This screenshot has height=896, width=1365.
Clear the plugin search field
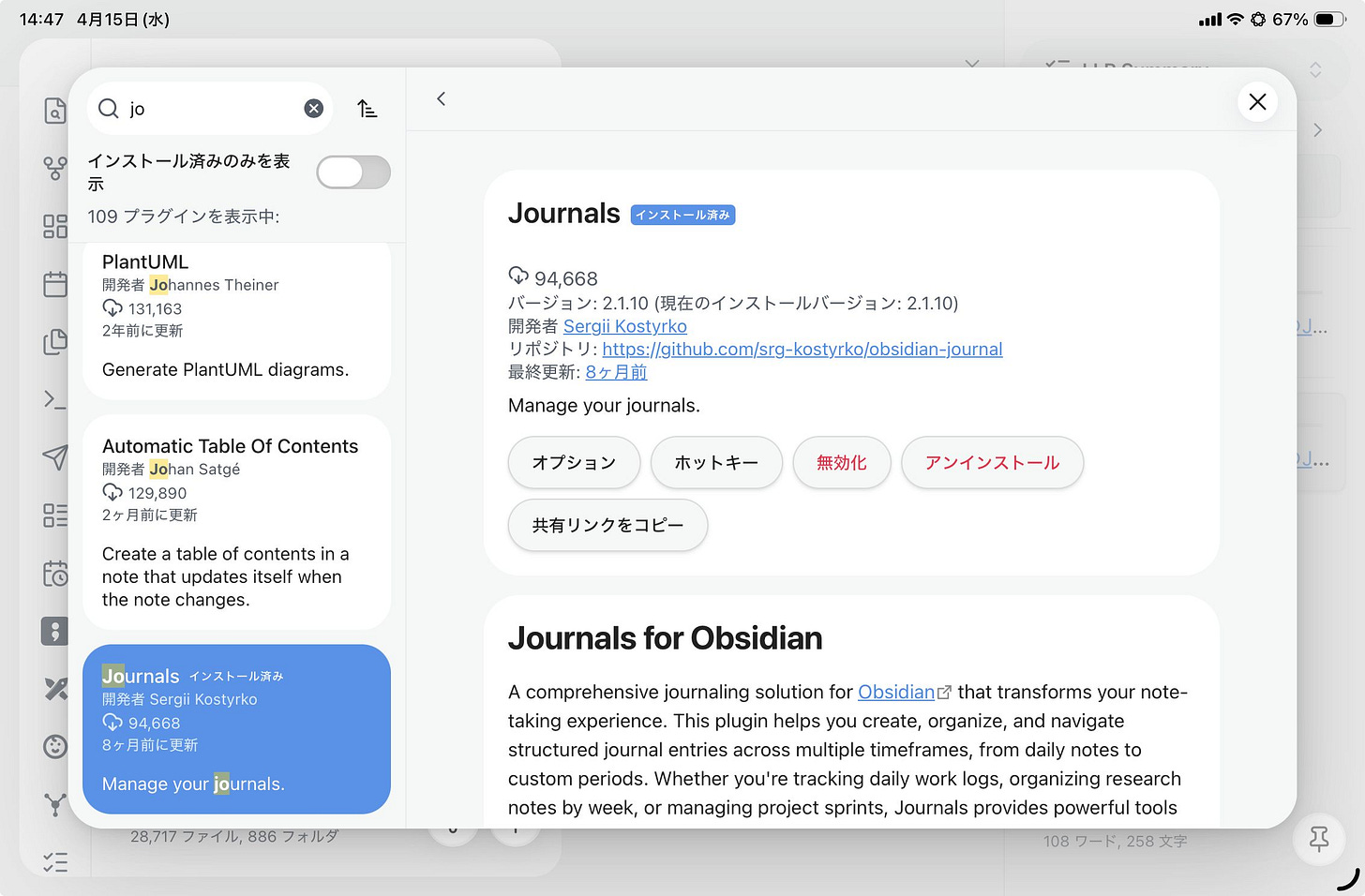coord(314,109)
